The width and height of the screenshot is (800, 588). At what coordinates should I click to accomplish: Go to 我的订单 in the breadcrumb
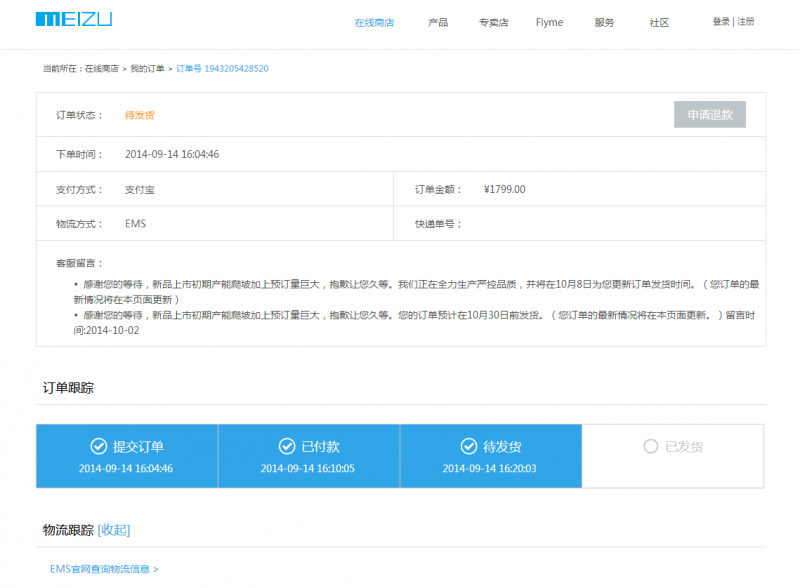coord(147,68)
